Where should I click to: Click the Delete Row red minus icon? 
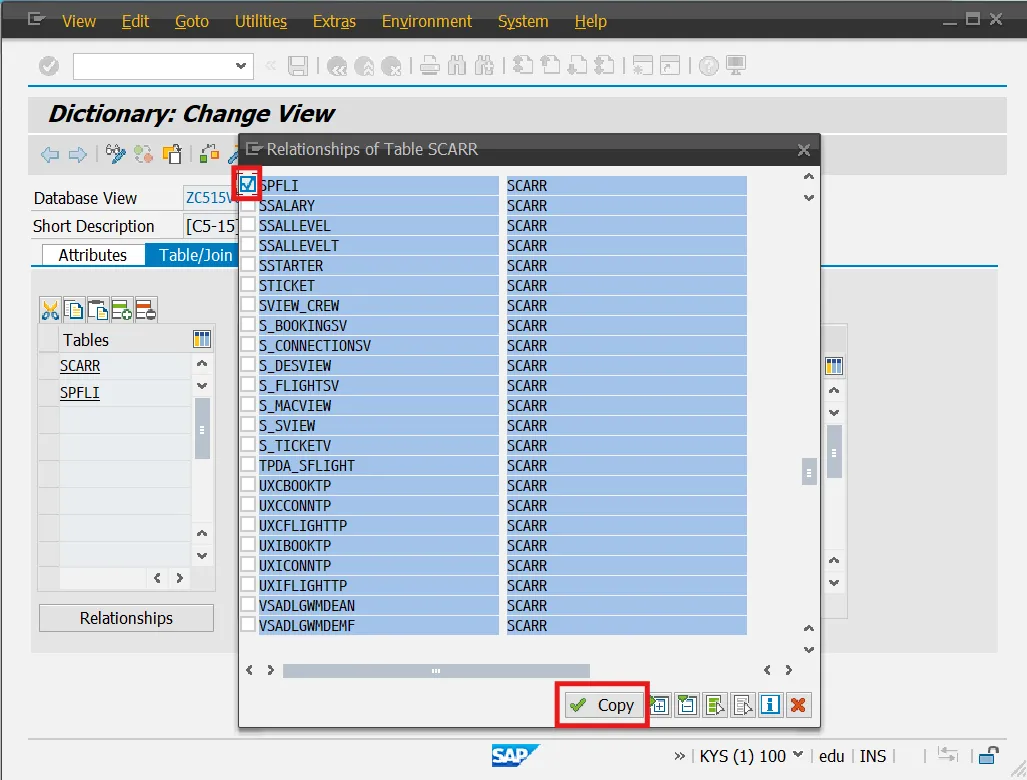145,310
